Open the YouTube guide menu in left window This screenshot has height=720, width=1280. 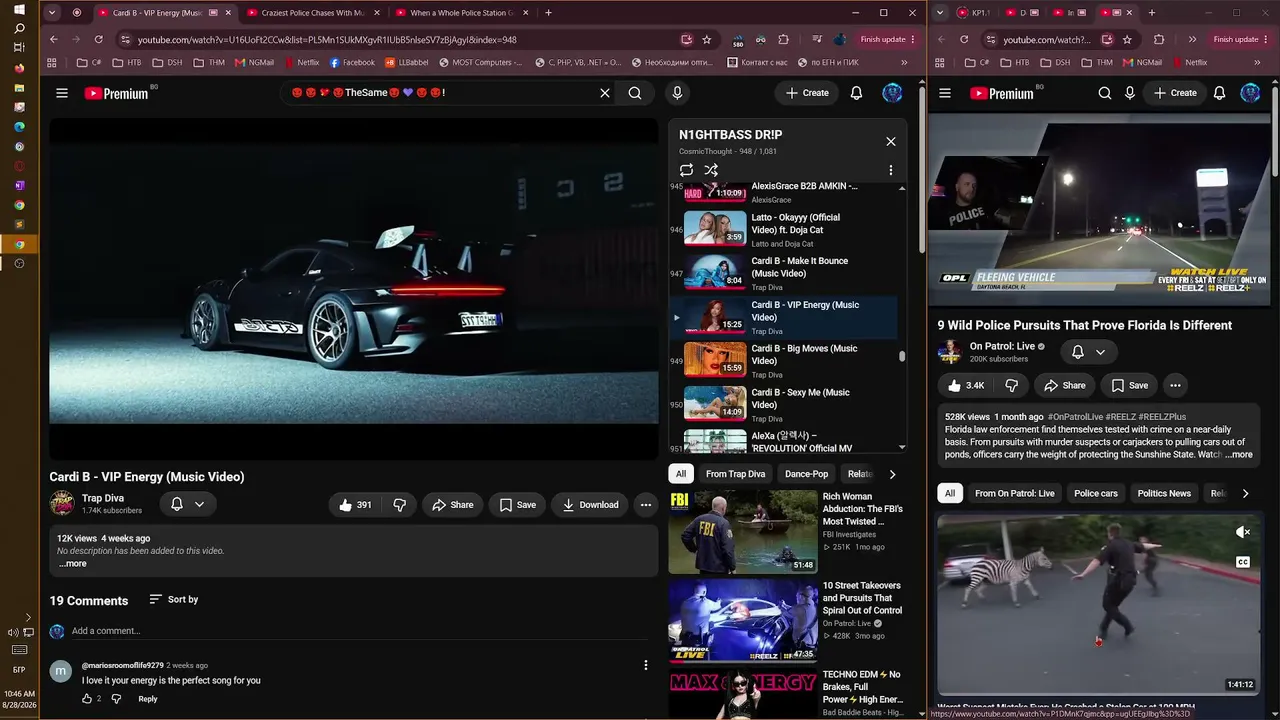[62, 93]
